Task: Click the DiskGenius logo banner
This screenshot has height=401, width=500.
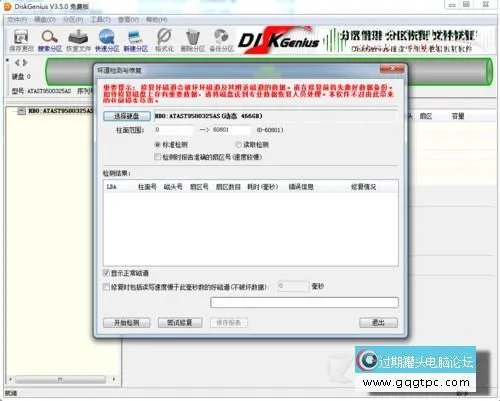Action: click(279, 40)
